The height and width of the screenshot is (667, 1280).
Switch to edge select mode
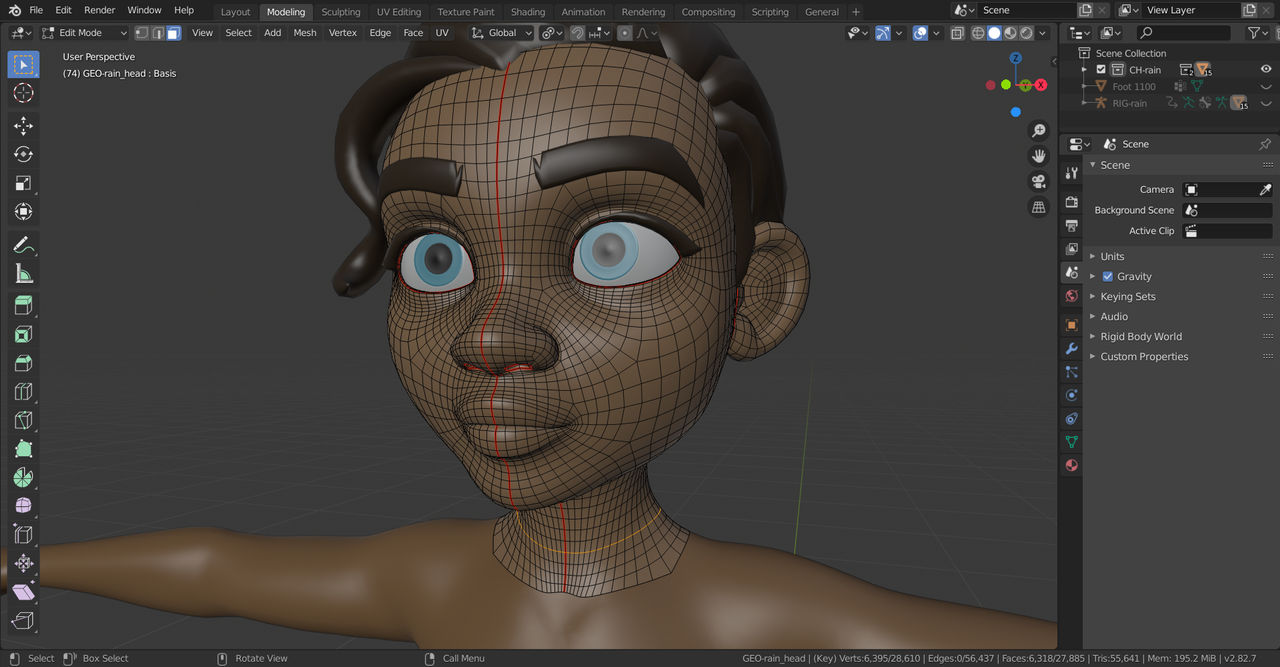pos(158,33)
